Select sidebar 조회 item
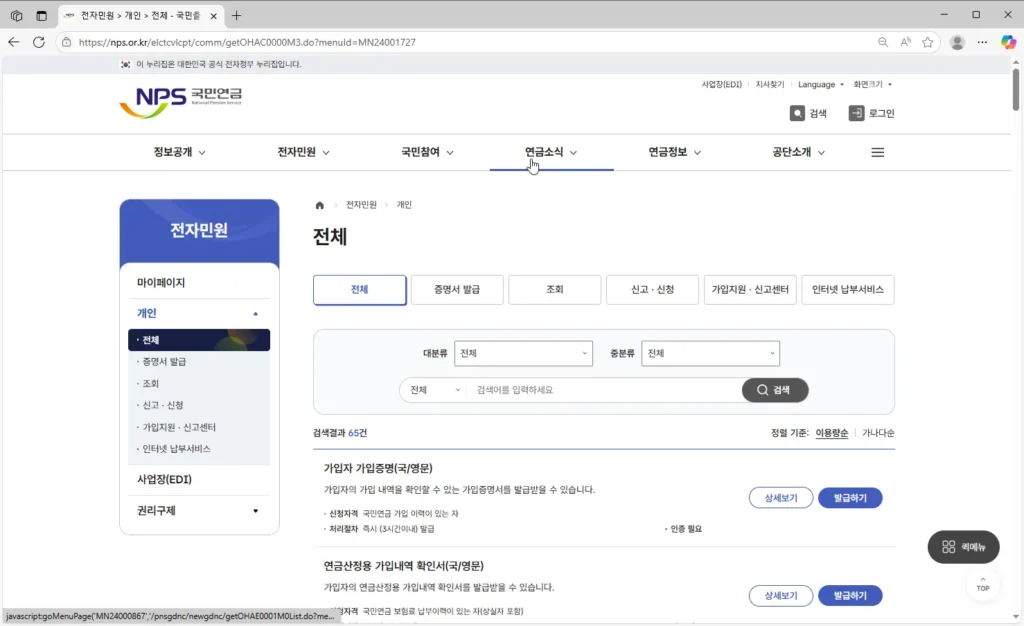The height and width of the screenshot is (626, 1024). coord(150,384)
